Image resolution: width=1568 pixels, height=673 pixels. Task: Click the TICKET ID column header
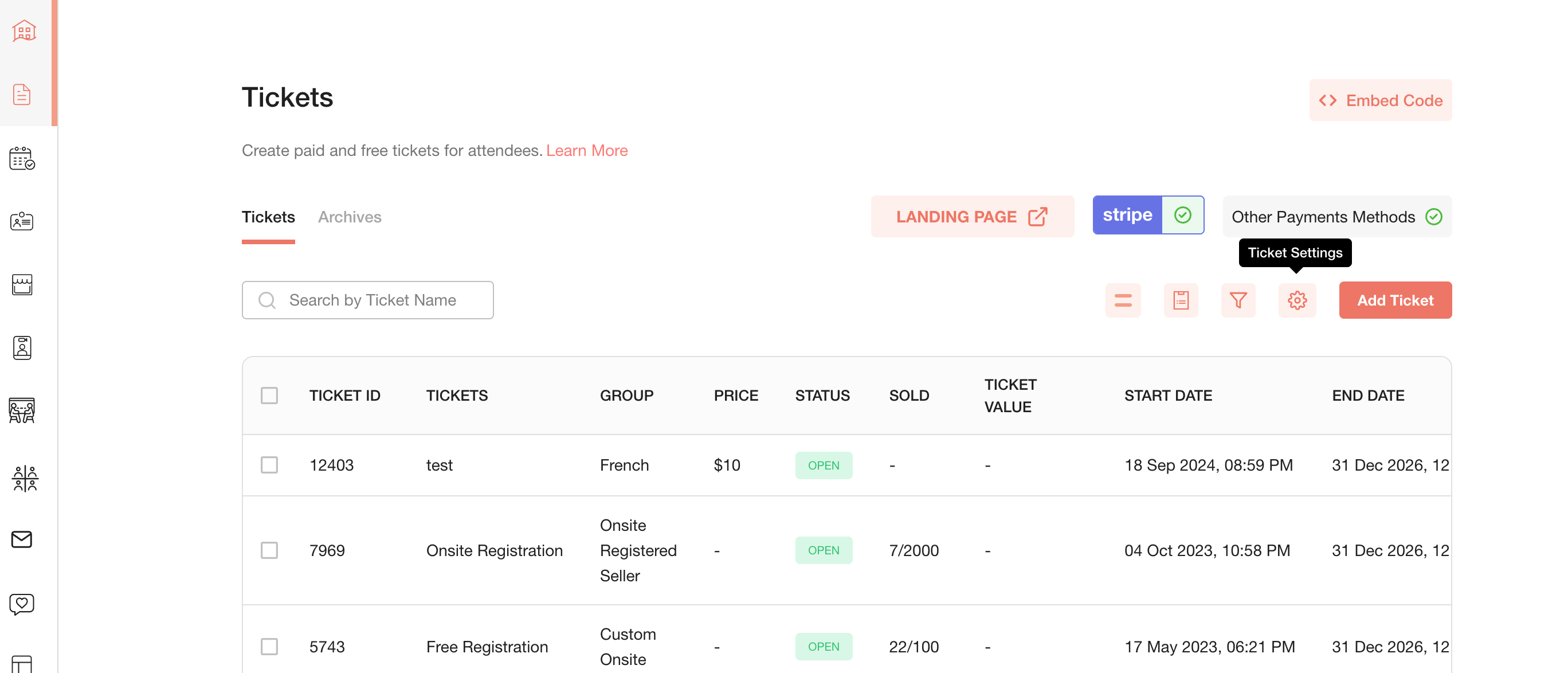click(344, 396)
